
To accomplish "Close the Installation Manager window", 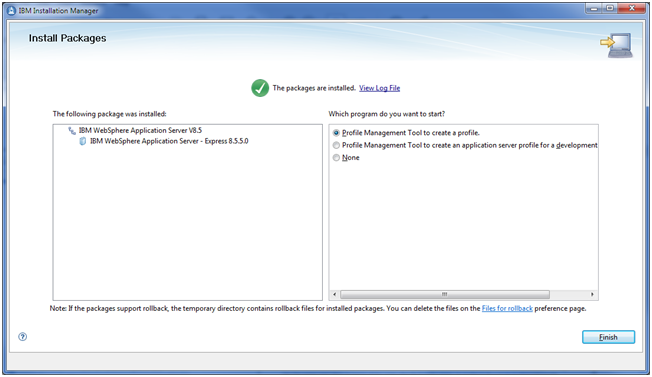I will point(631,8).
